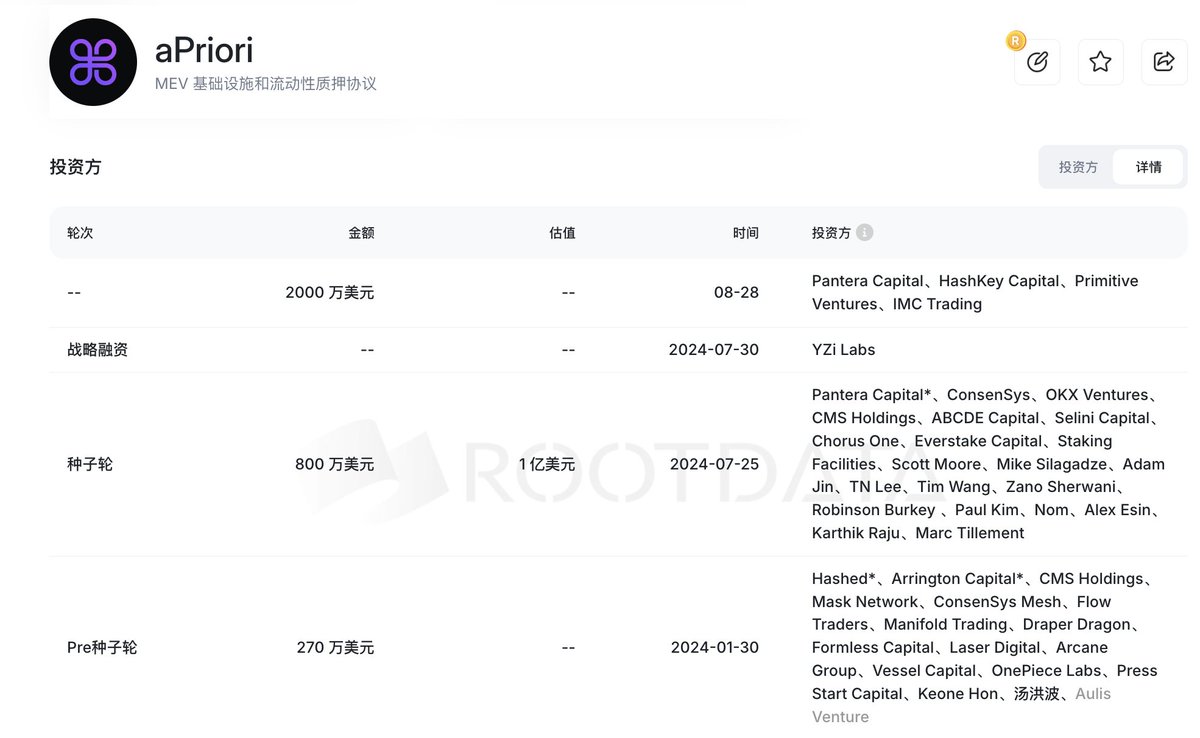Viewport: 1200px width, 738px height.
Task: Open the Arrington Capital* investor link
Action: [x=957, y=579]
